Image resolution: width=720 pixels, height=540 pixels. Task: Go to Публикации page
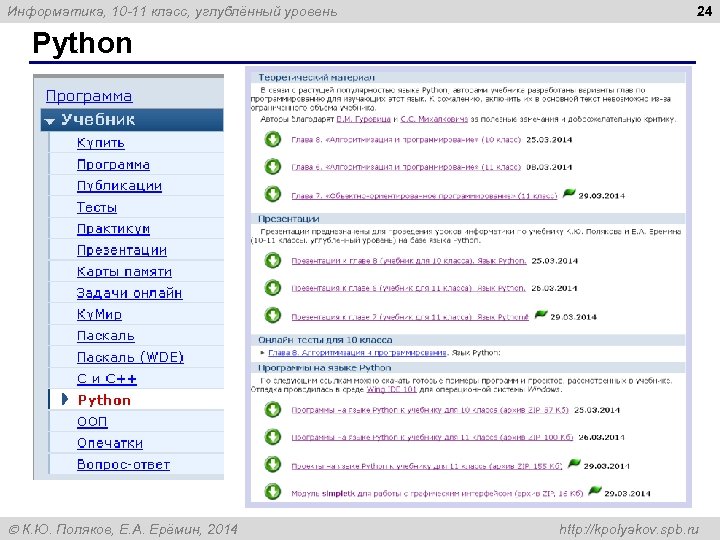[x=119, y=186]
